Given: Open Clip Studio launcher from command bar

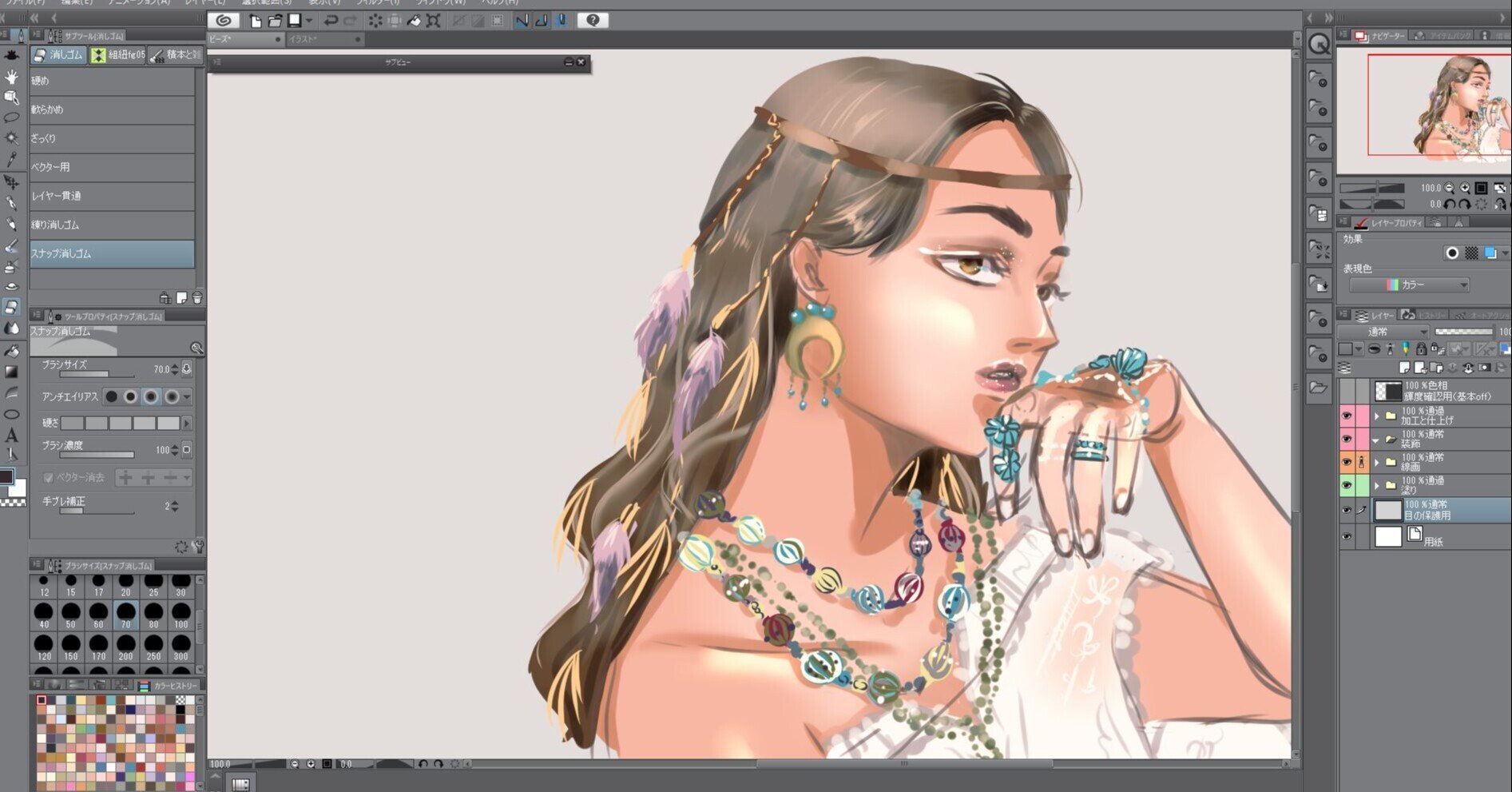Looking at the screenshot, I should [x=224, y=20].
